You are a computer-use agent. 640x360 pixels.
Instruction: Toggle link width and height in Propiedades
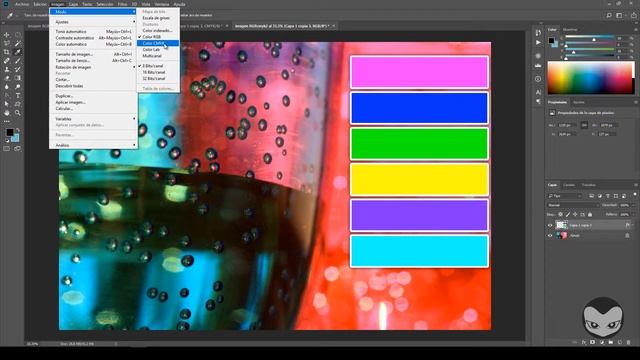coord(584,125)
